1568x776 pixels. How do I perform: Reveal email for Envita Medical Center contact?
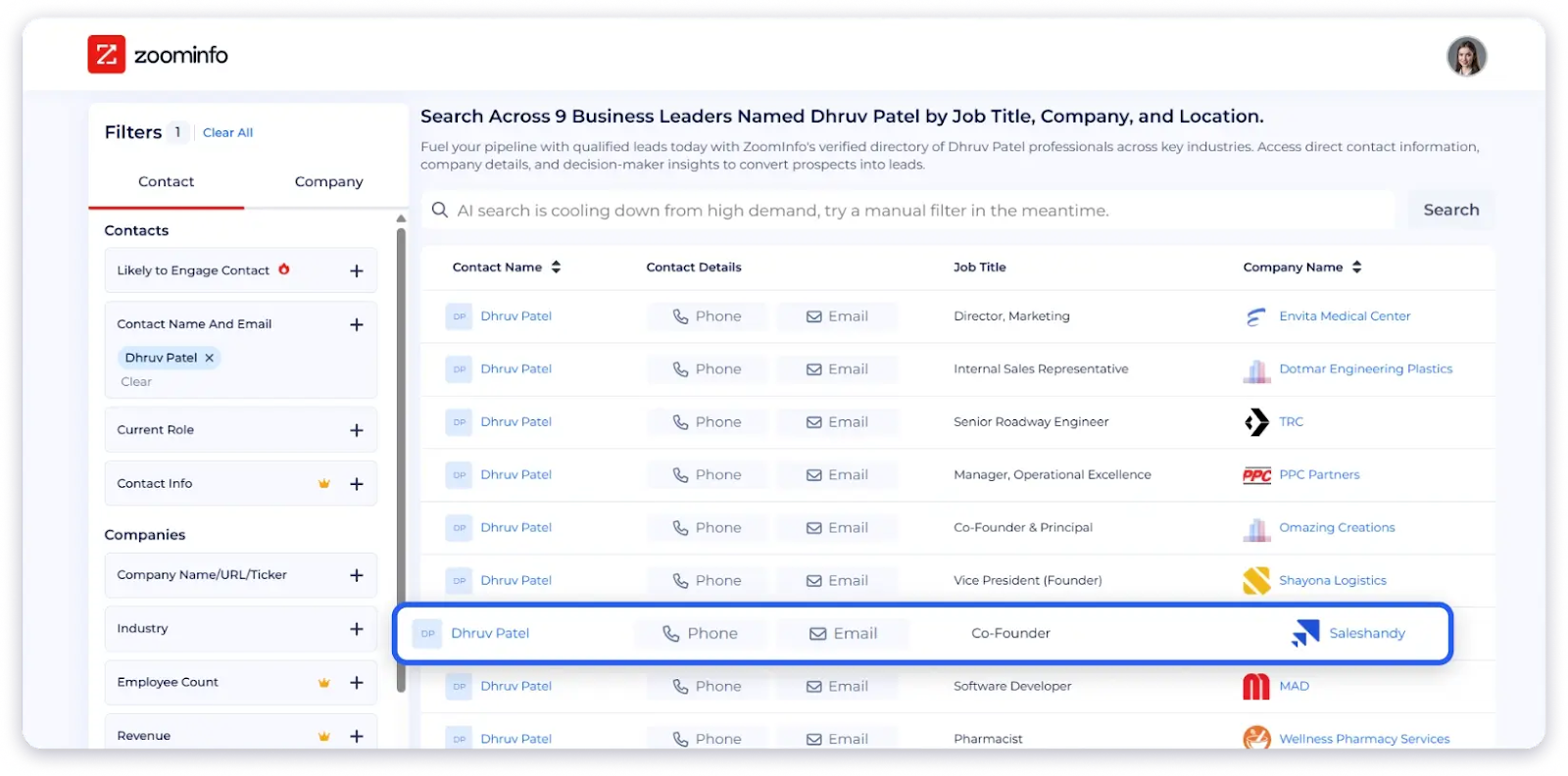pos(837,316)
